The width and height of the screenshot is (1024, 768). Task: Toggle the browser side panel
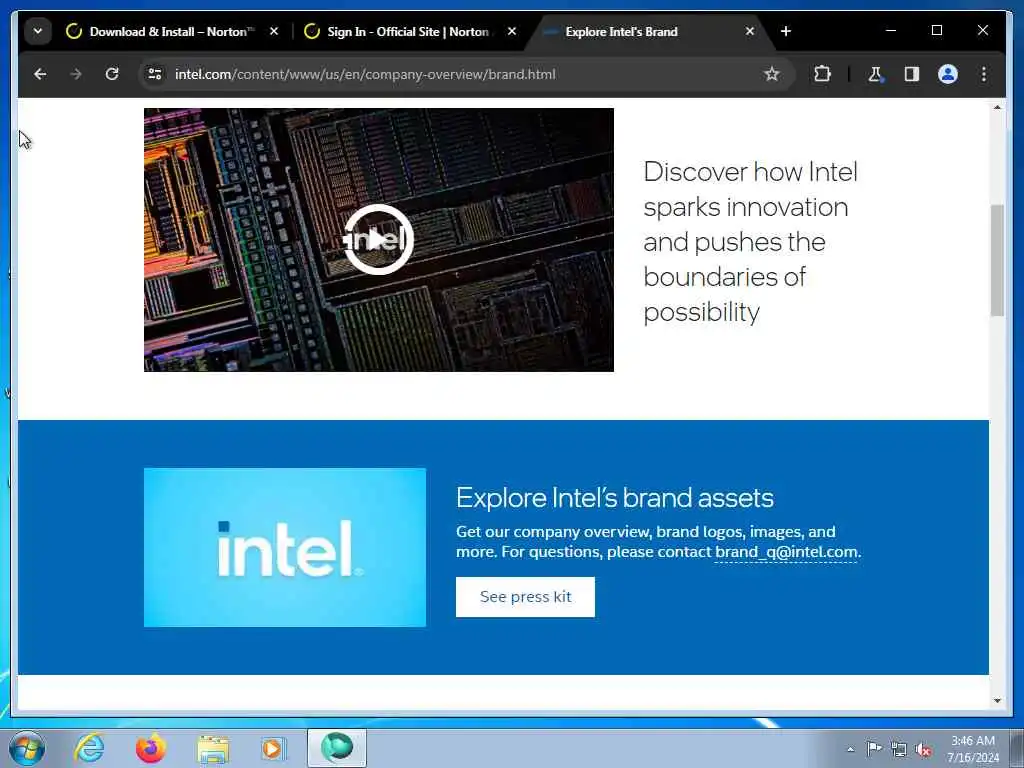[912, 74]
